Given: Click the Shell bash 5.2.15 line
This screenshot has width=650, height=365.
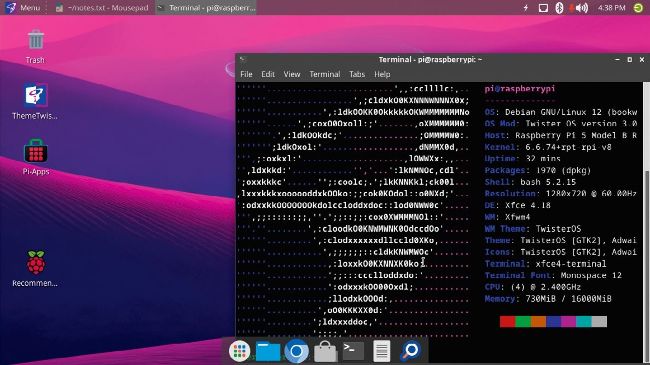Looking at the screenshot, I should [x=530, y=182].
